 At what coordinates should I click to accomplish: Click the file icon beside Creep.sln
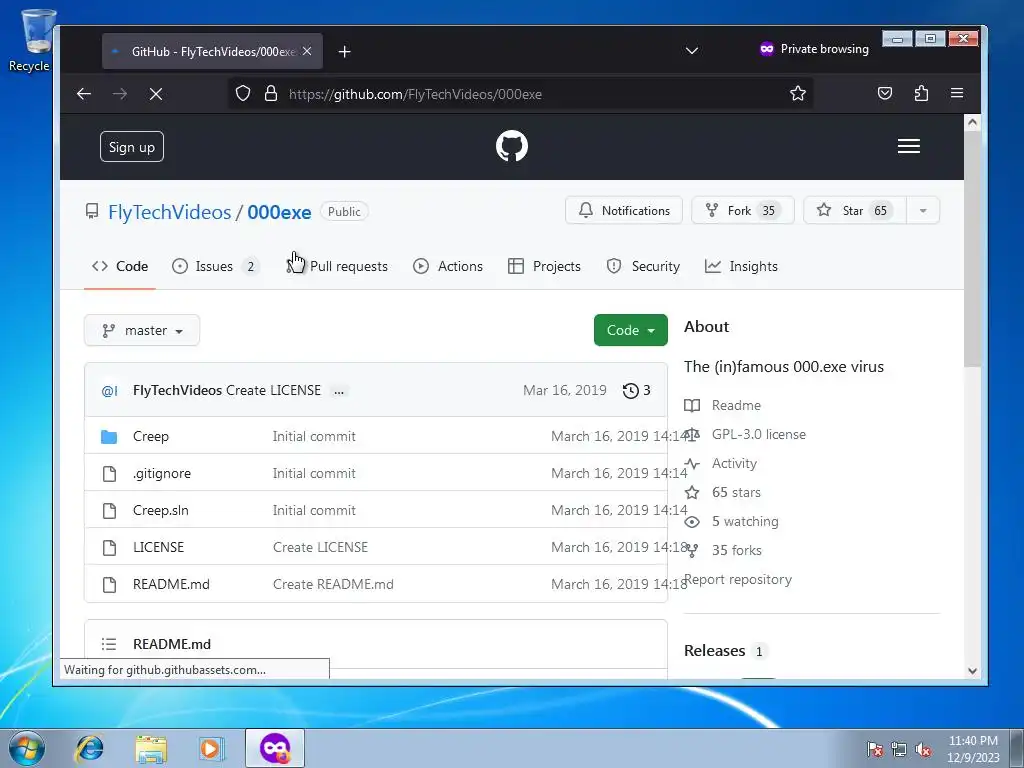click(110, 511)
